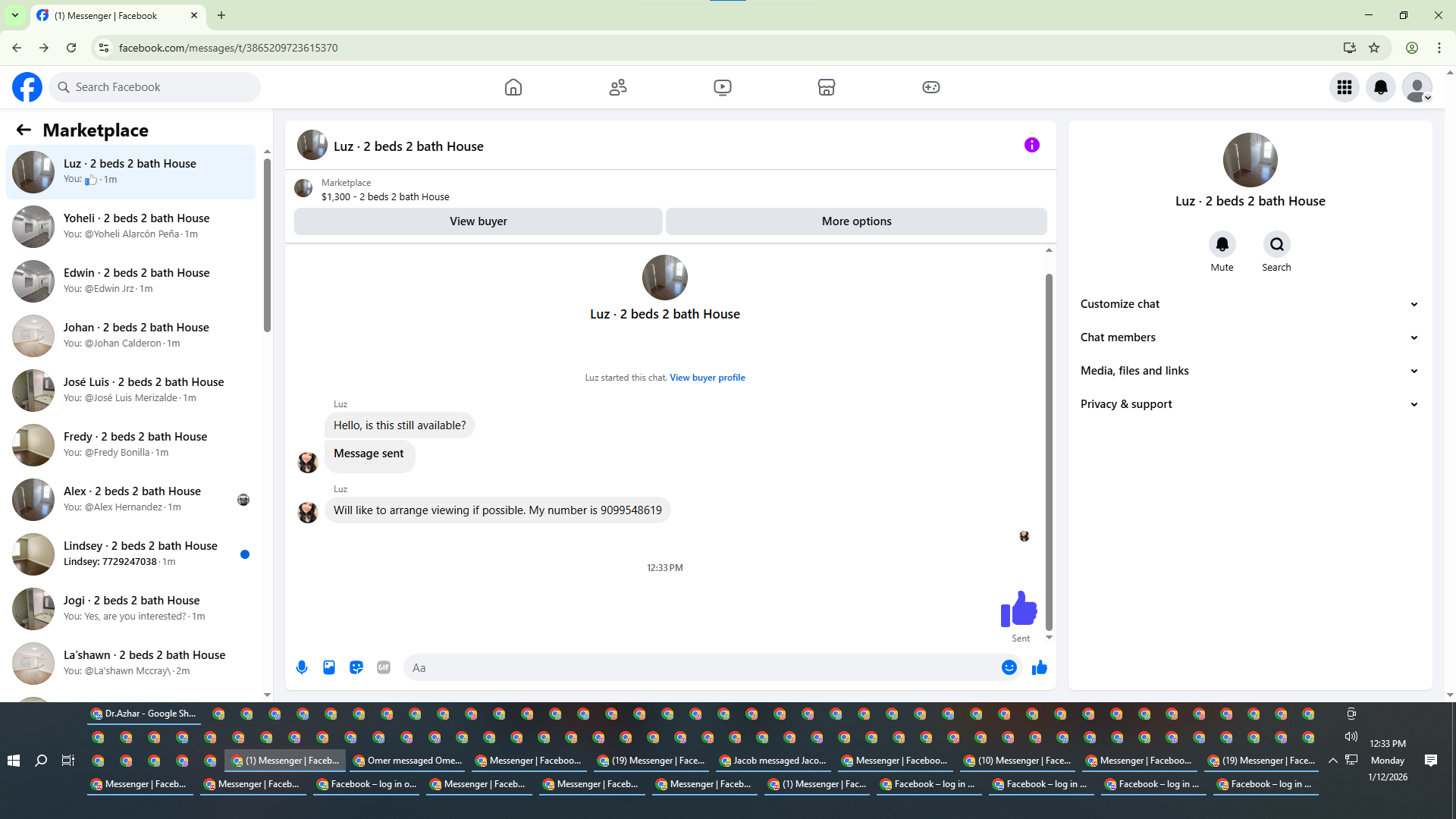Image resolution: width=1456 pixels, height=819 pixels.
Task: Mute this conversation with bell button
Action: coord(1222,244)
